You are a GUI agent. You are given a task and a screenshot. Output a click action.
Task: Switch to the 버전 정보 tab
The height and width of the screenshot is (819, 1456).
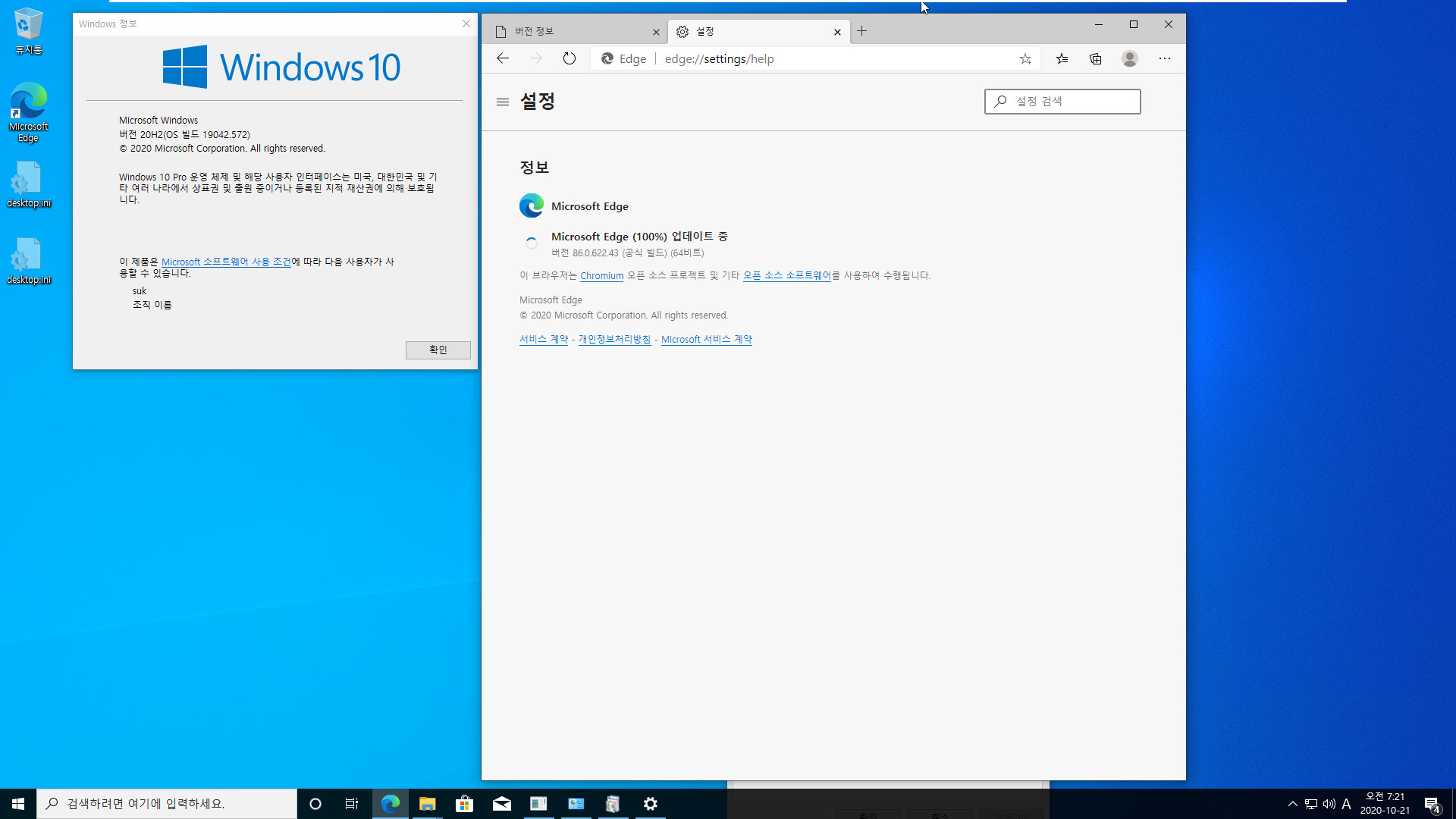576,31
